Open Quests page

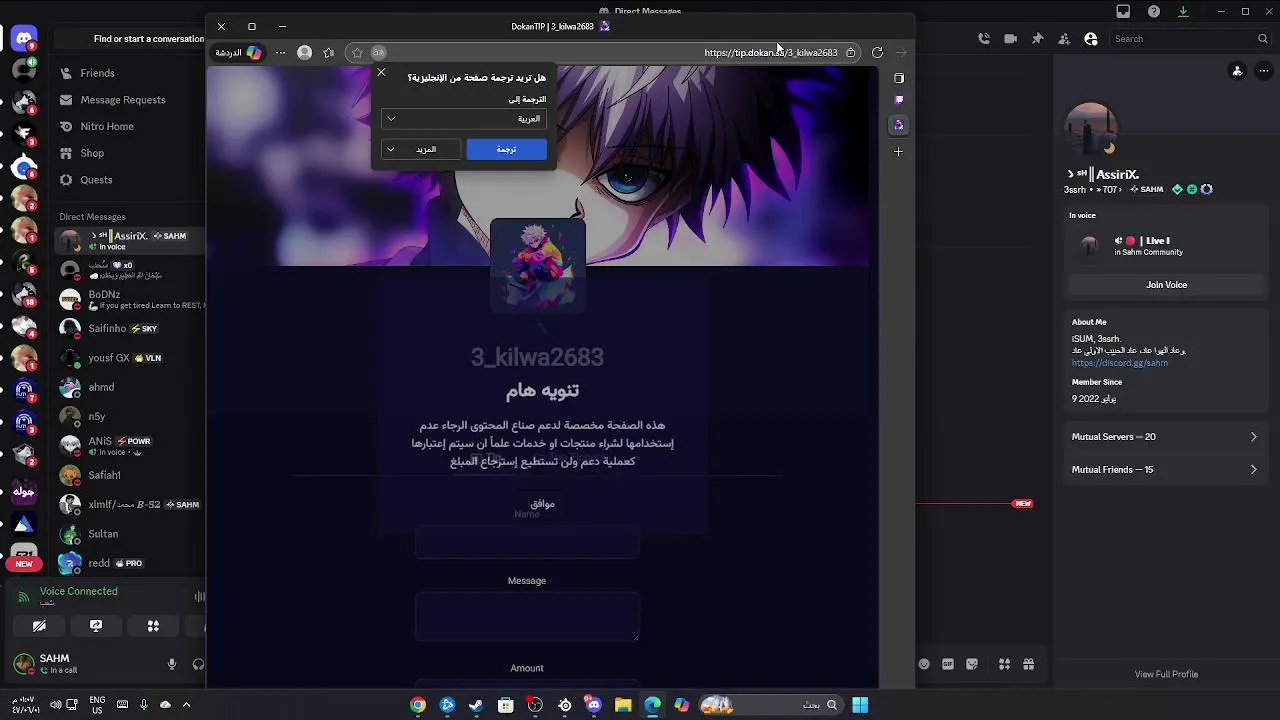click(x=128, y=180)
